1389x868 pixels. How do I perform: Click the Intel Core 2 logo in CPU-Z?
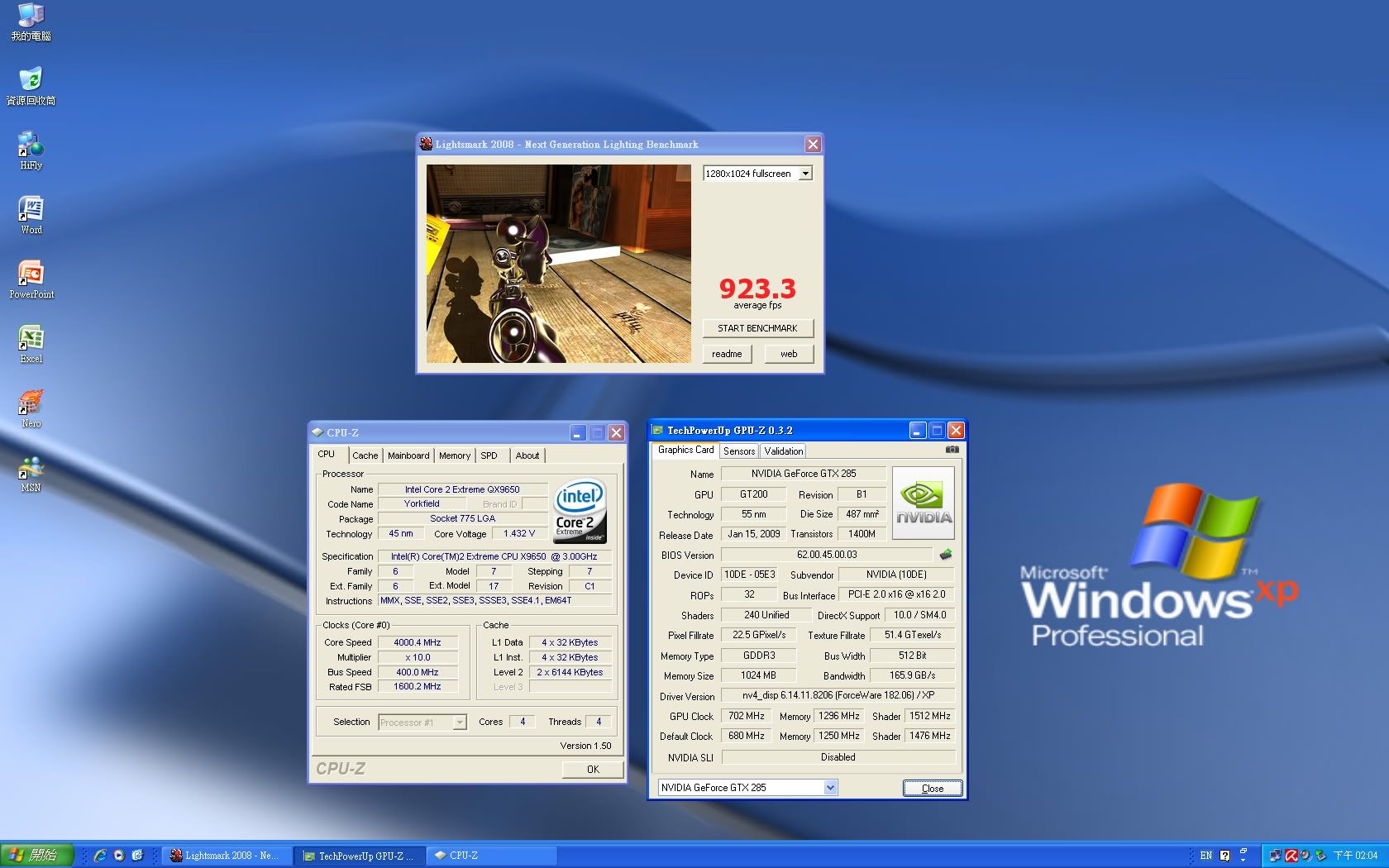(x=580, y=511)
